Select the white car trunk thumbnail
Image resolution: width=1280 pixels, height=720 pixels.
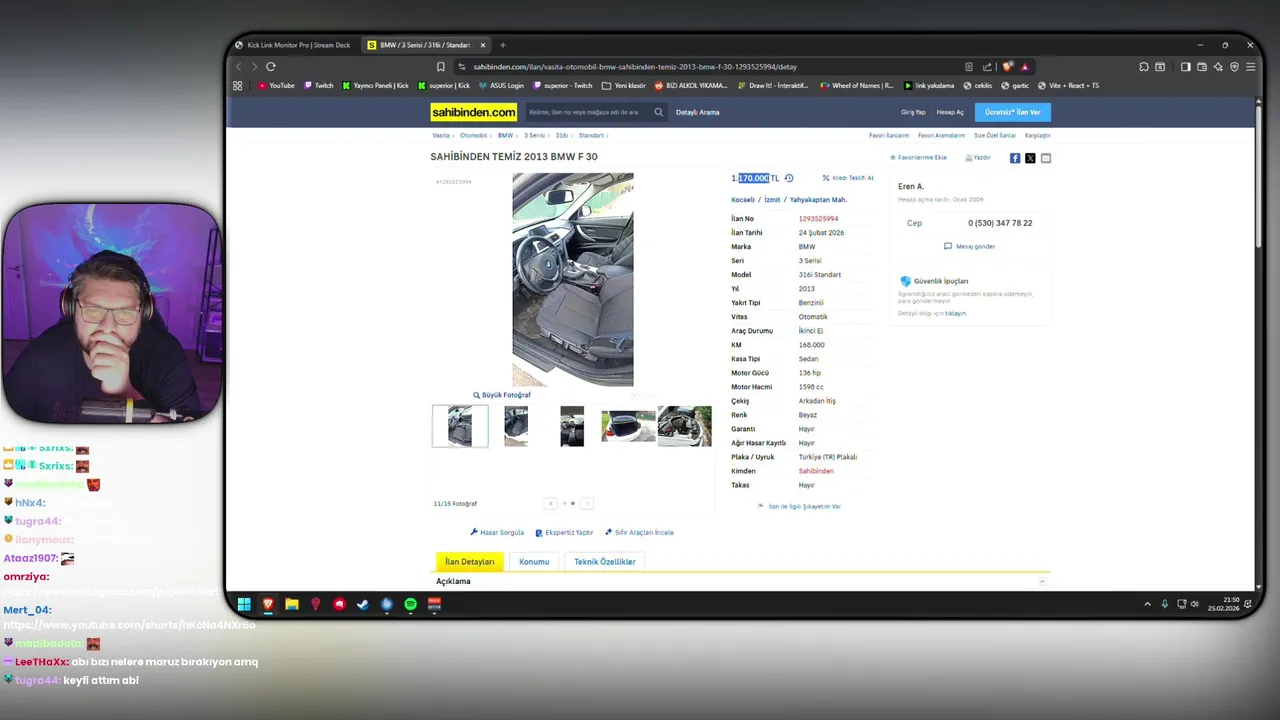pyautogui.click(x=628, y=426)
